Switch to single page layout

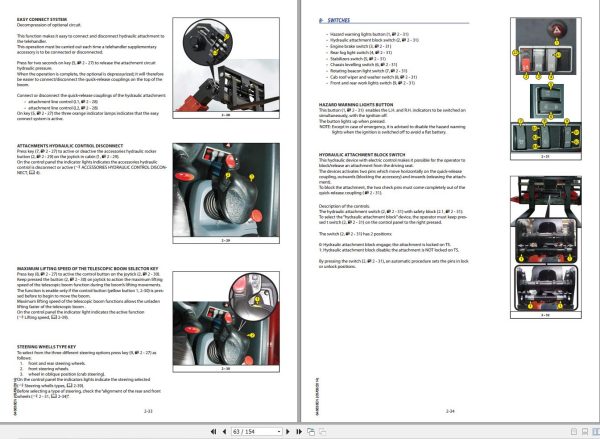[x=574, y=432]
